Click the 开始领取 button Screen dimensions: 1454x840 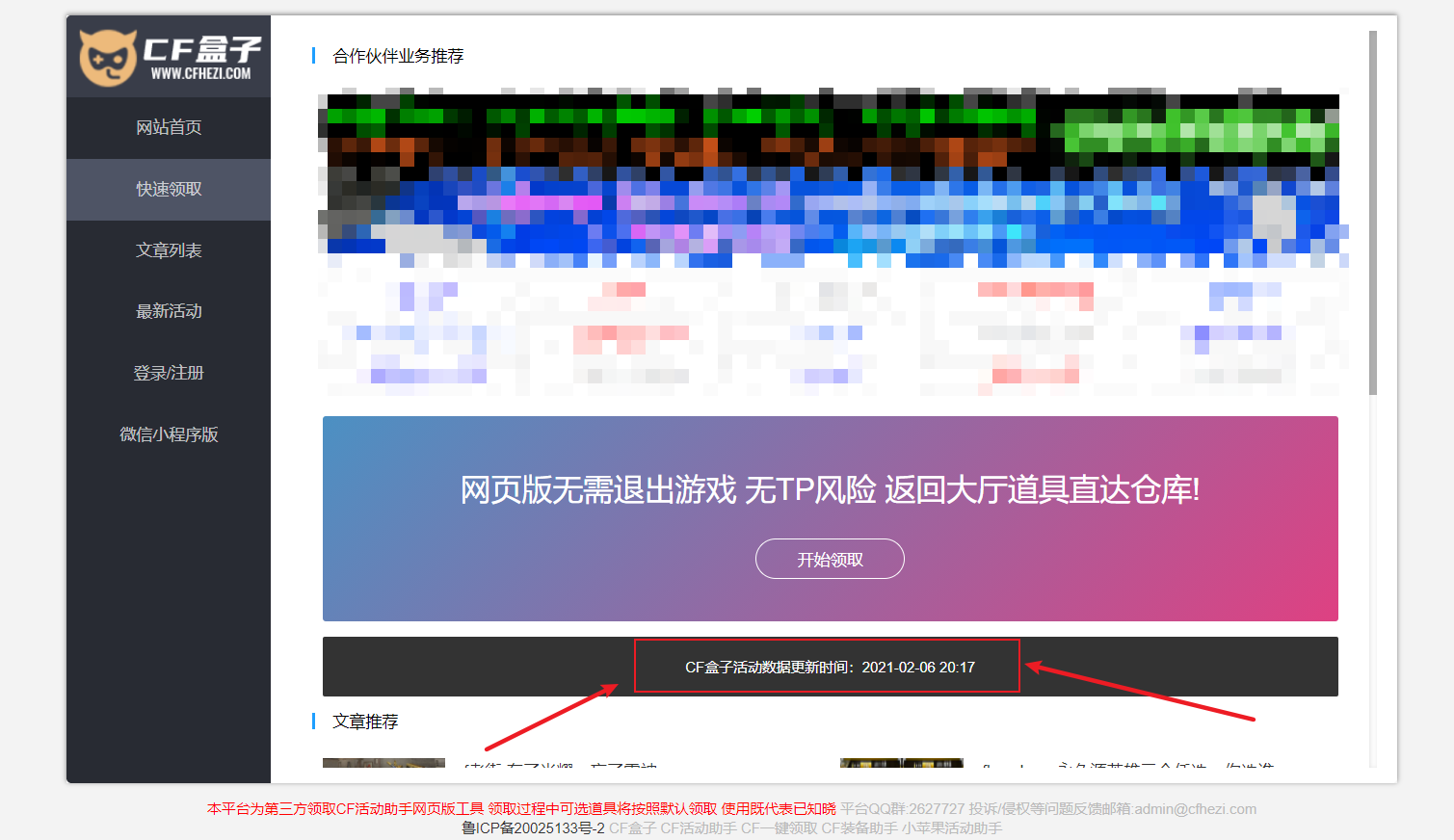830,559
